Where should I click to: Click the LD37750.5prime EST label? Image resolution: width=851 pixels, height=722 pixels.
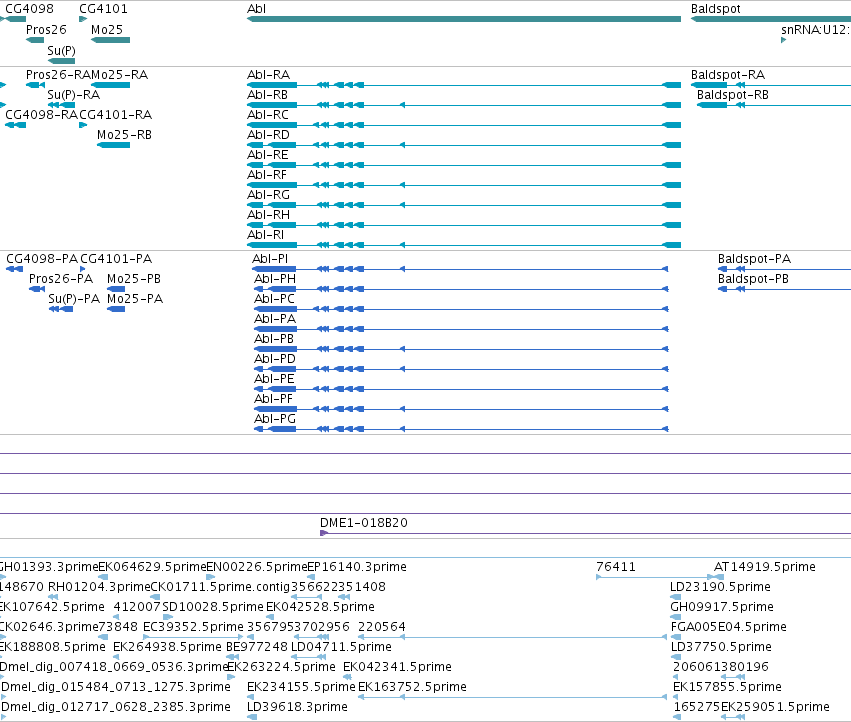click(721, 647)
